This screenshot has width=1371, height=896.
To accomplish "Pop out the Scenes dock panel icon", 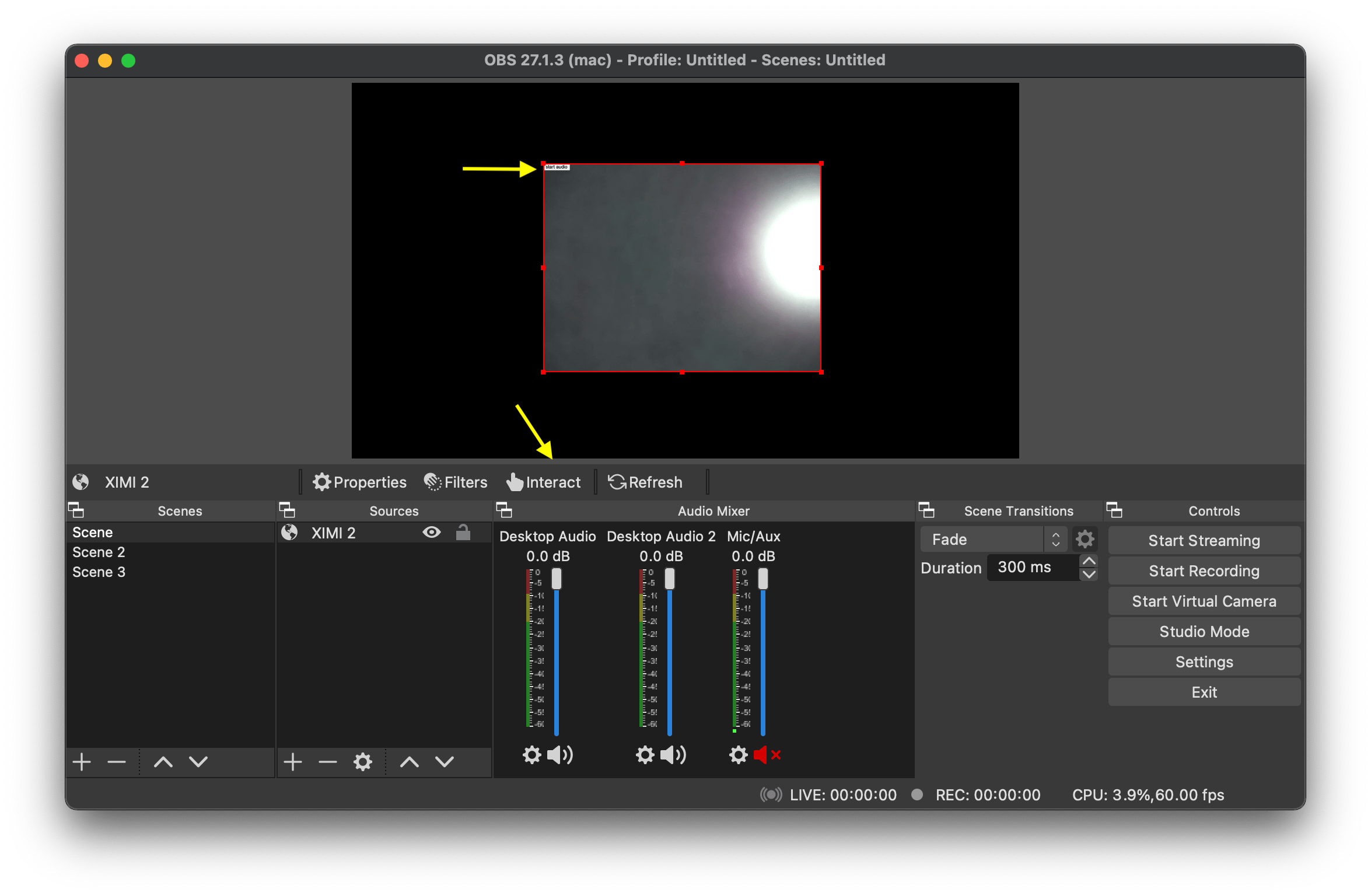I will point(76,510).
